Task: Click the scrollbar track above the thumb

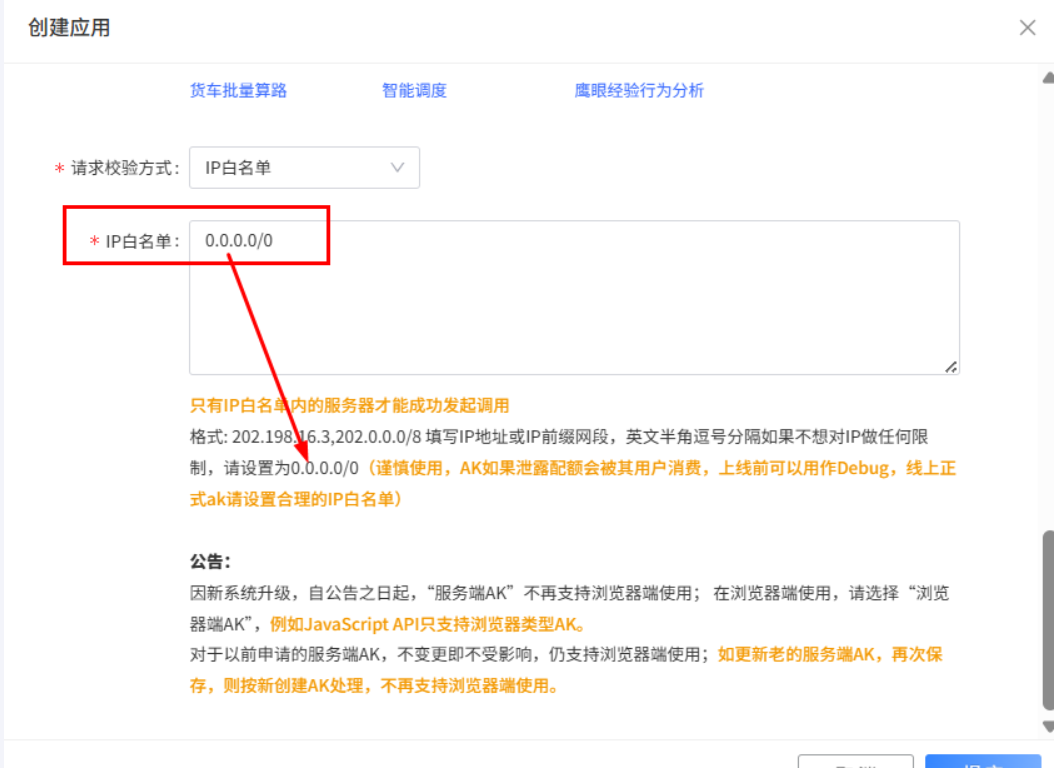Action: 1047,300
